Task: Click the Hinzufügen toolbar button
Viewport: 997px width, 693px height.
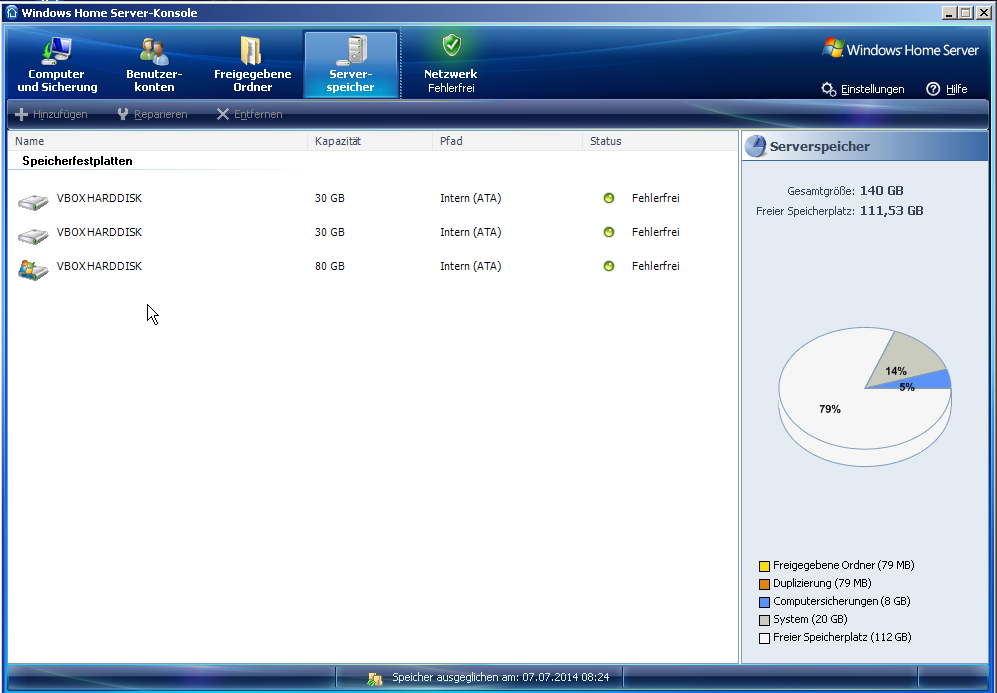Action: (52, 114)
